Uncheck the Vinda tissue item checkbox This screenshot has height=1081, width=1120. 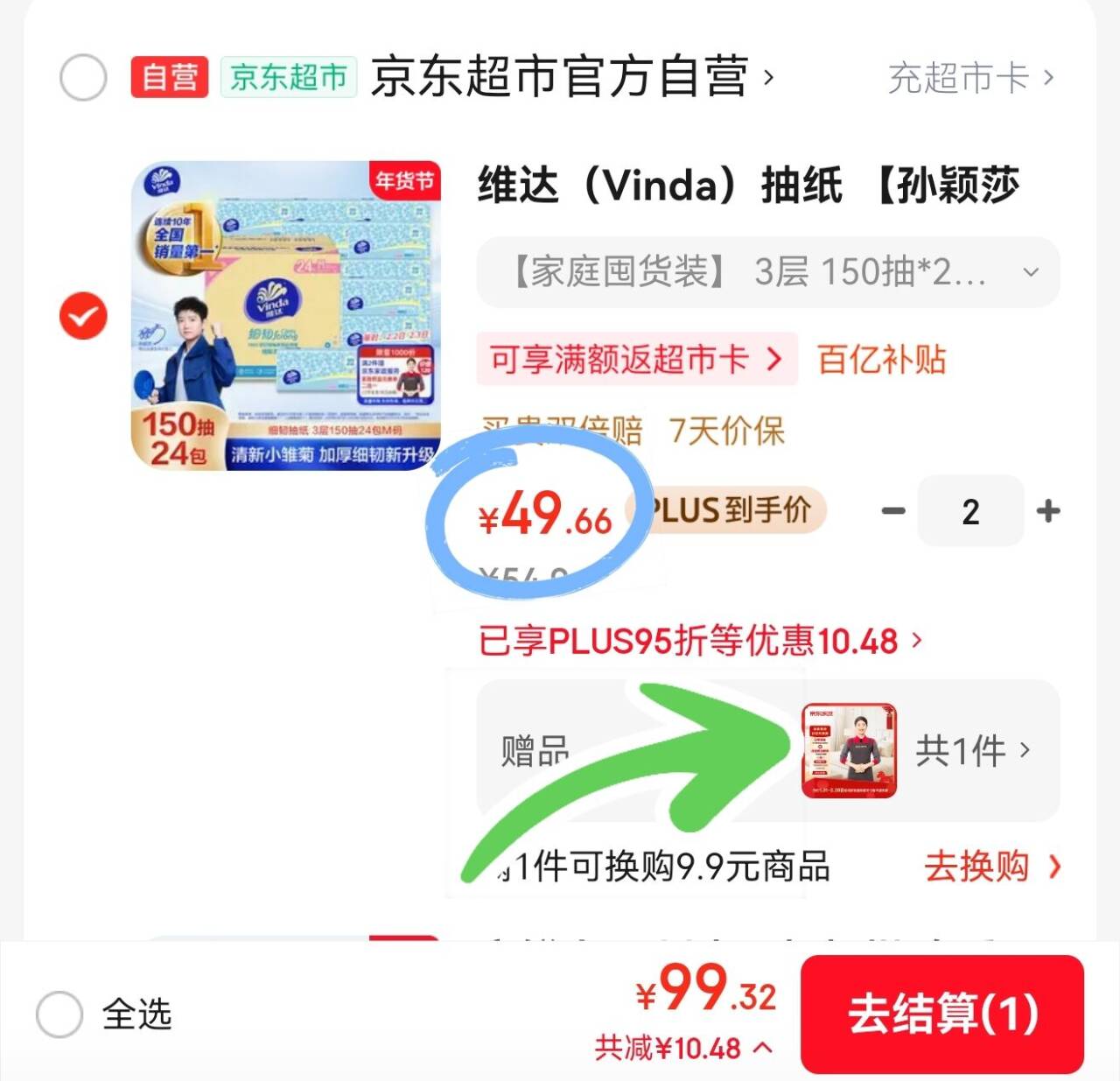click(x=83, y=316)
